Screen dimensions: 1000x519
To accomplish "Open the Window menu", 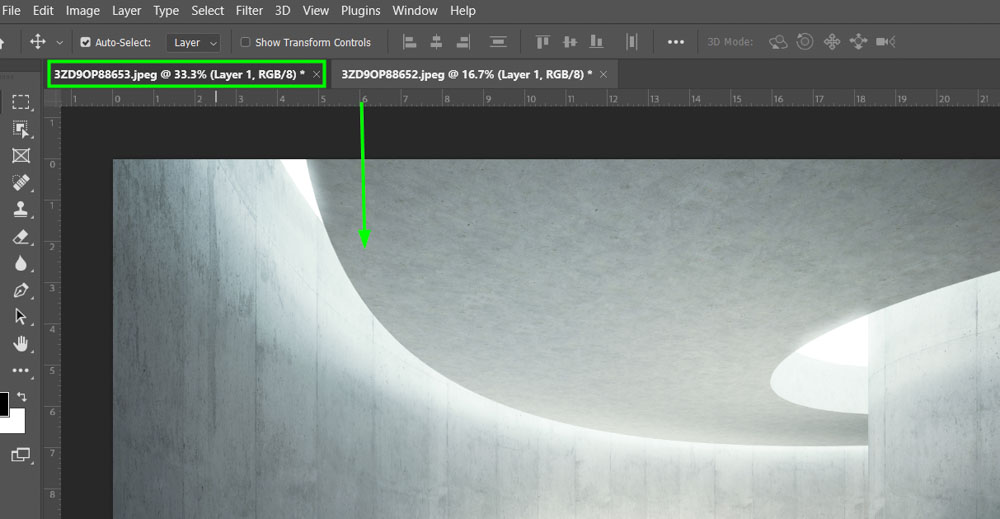I will coord(415,11).
